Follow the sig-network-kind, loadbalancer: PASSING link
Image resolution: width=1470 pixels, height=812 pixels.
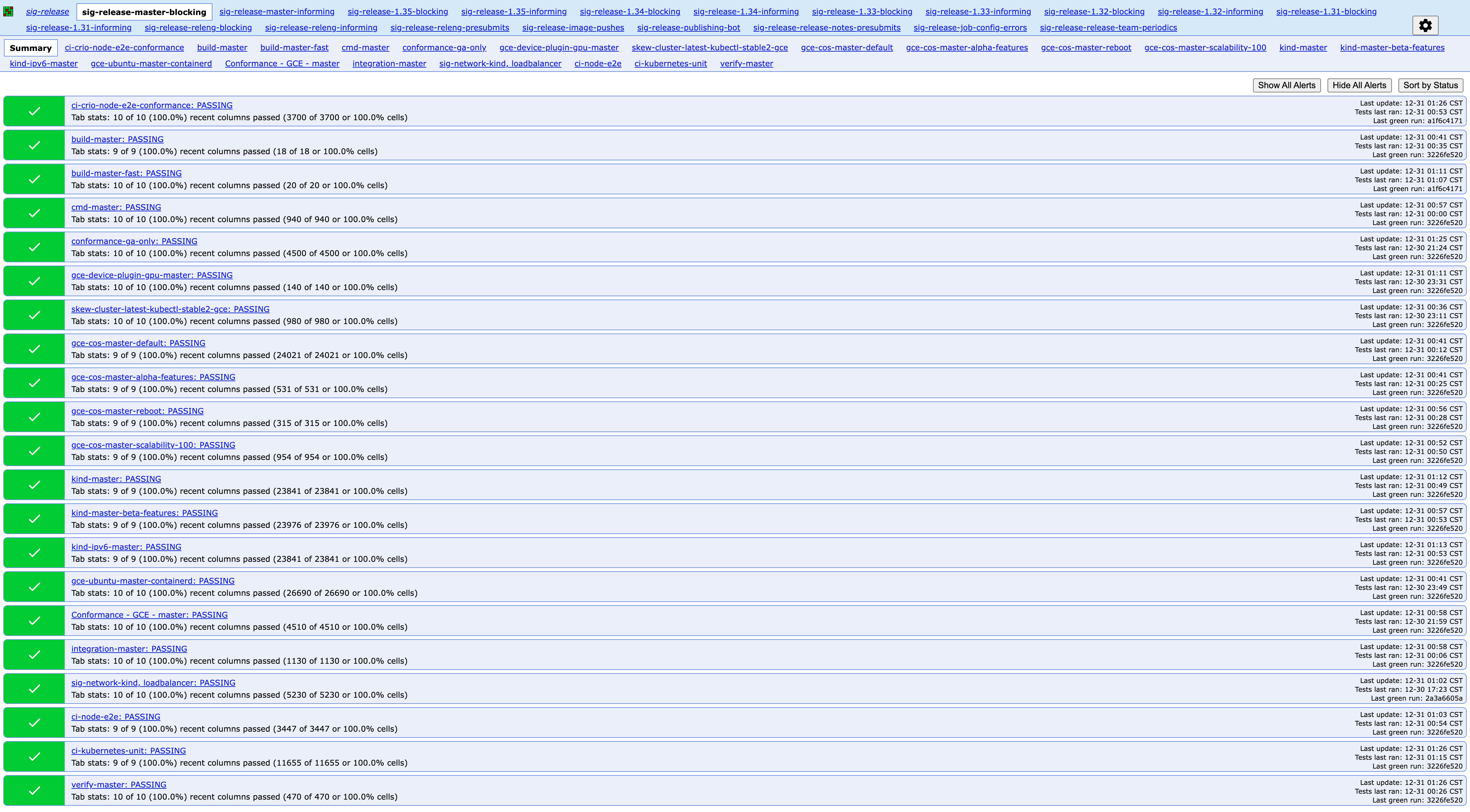pos(153,683)
